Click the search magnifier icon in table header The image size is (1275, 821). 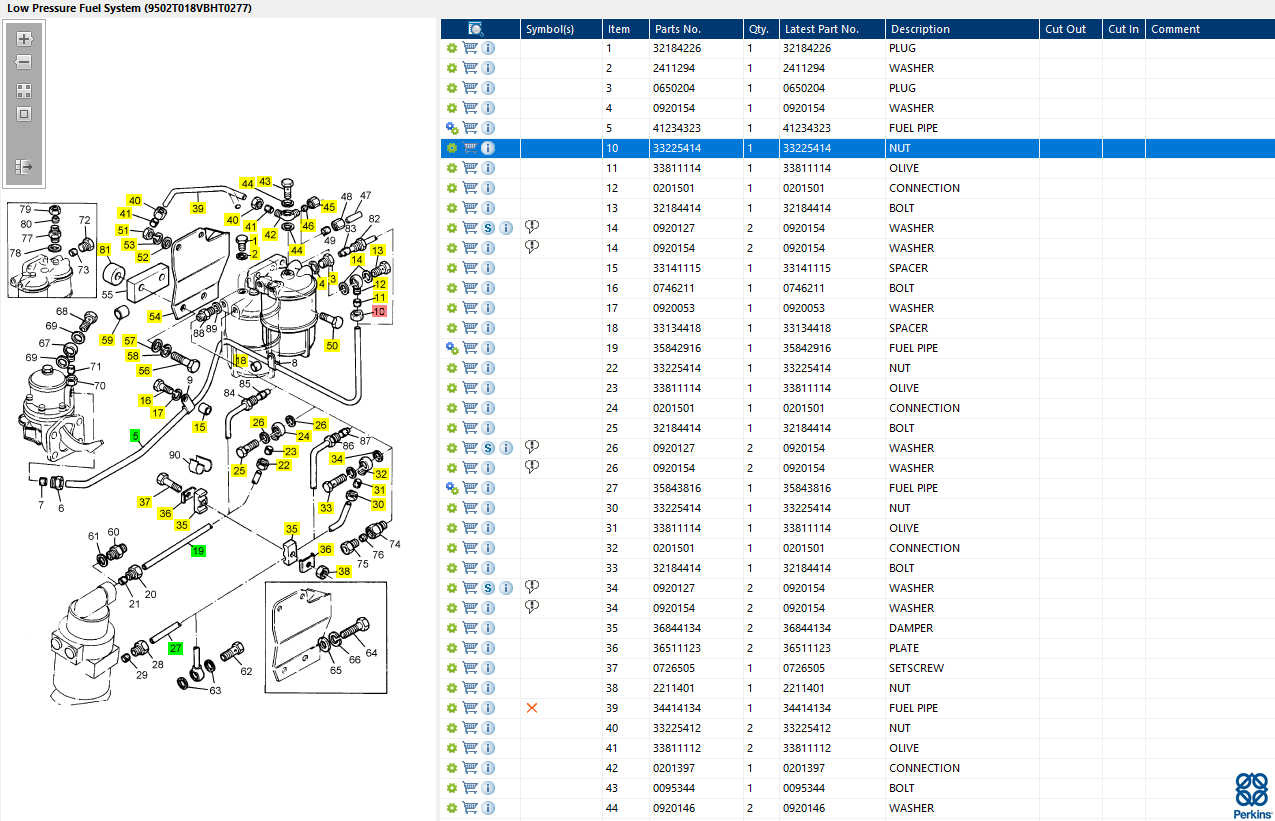coord(476,29)
